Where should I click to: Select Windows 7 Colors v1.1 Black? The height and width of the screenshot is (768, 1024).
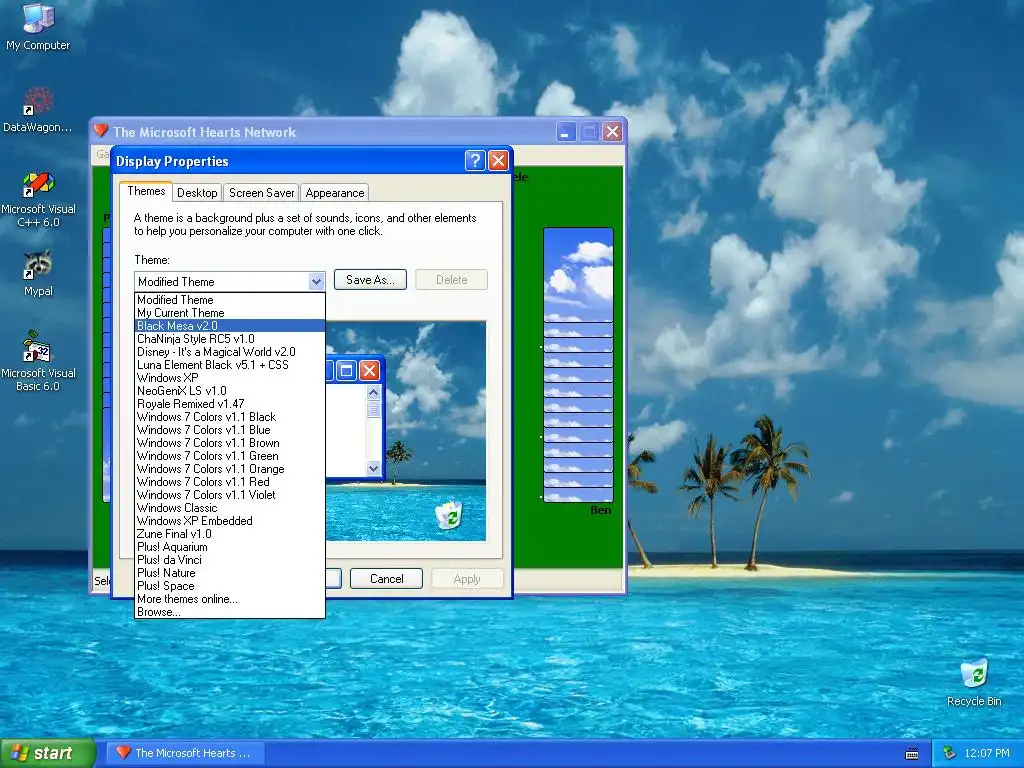point(229,417)
